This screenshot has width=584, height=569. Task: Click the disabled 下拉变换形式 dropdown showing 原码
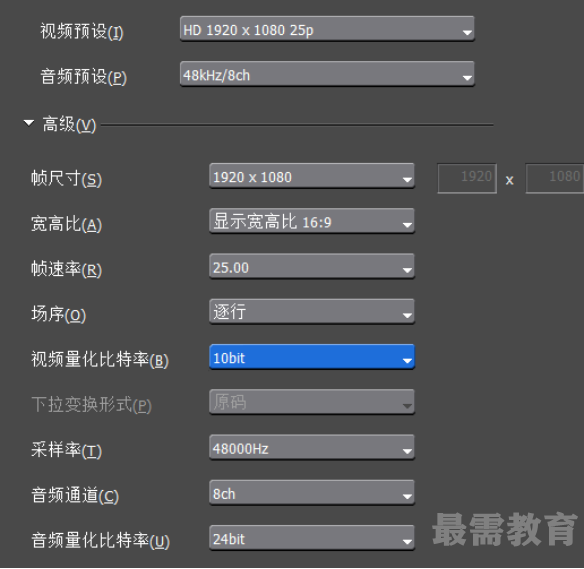(x=312, y=402)
